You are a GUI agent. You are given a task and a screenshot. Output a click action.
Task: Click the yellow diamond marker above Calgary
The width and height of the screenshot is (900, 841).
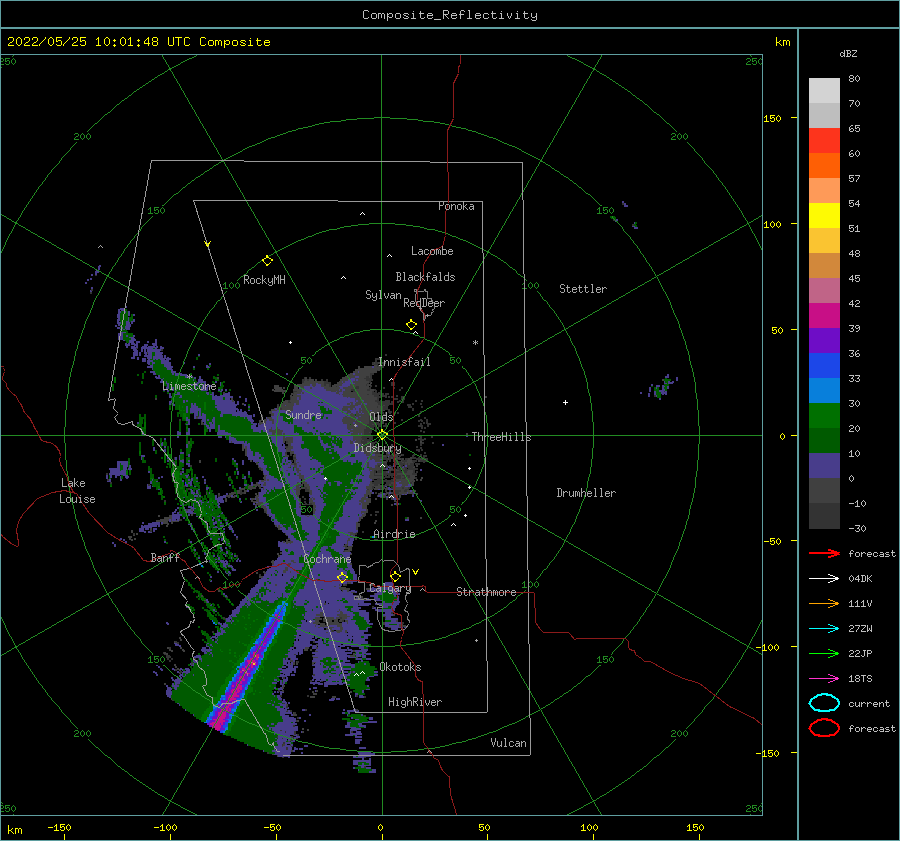[395, 576]
